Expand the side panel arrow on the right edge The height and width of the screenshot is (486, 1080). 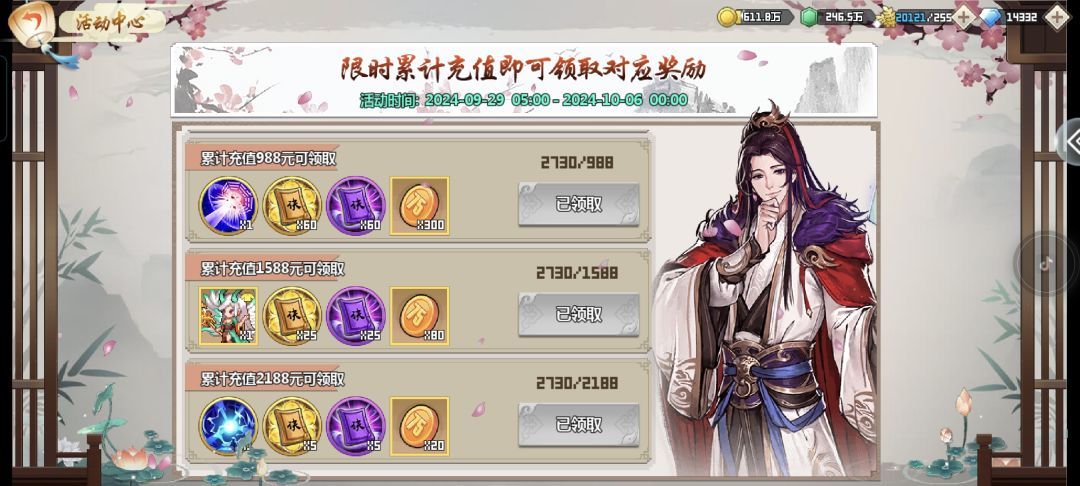click(1071, 142)
